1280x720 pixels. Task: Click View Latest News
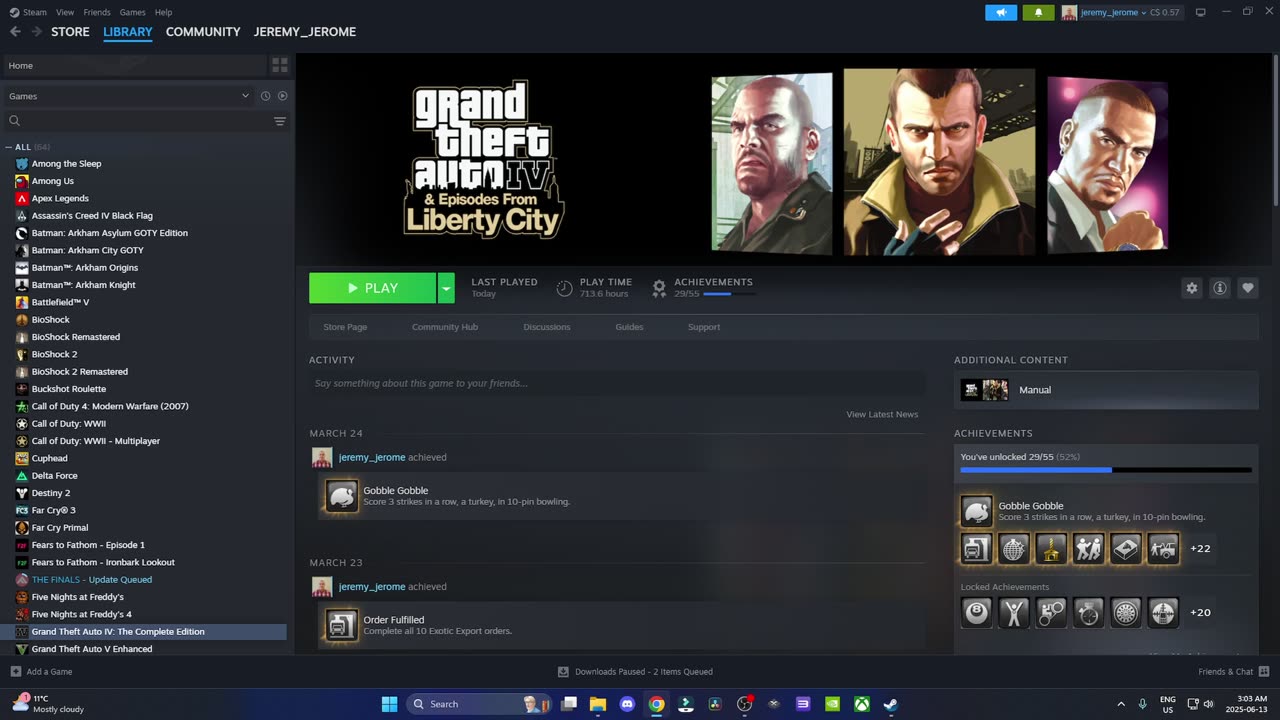(x=882, y=414)
